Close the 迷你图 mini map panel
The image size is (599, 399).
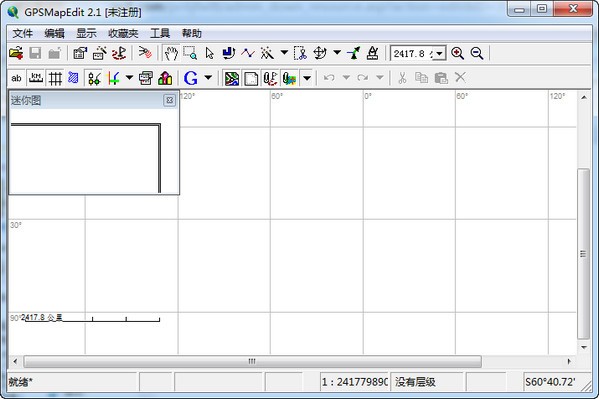170,101
